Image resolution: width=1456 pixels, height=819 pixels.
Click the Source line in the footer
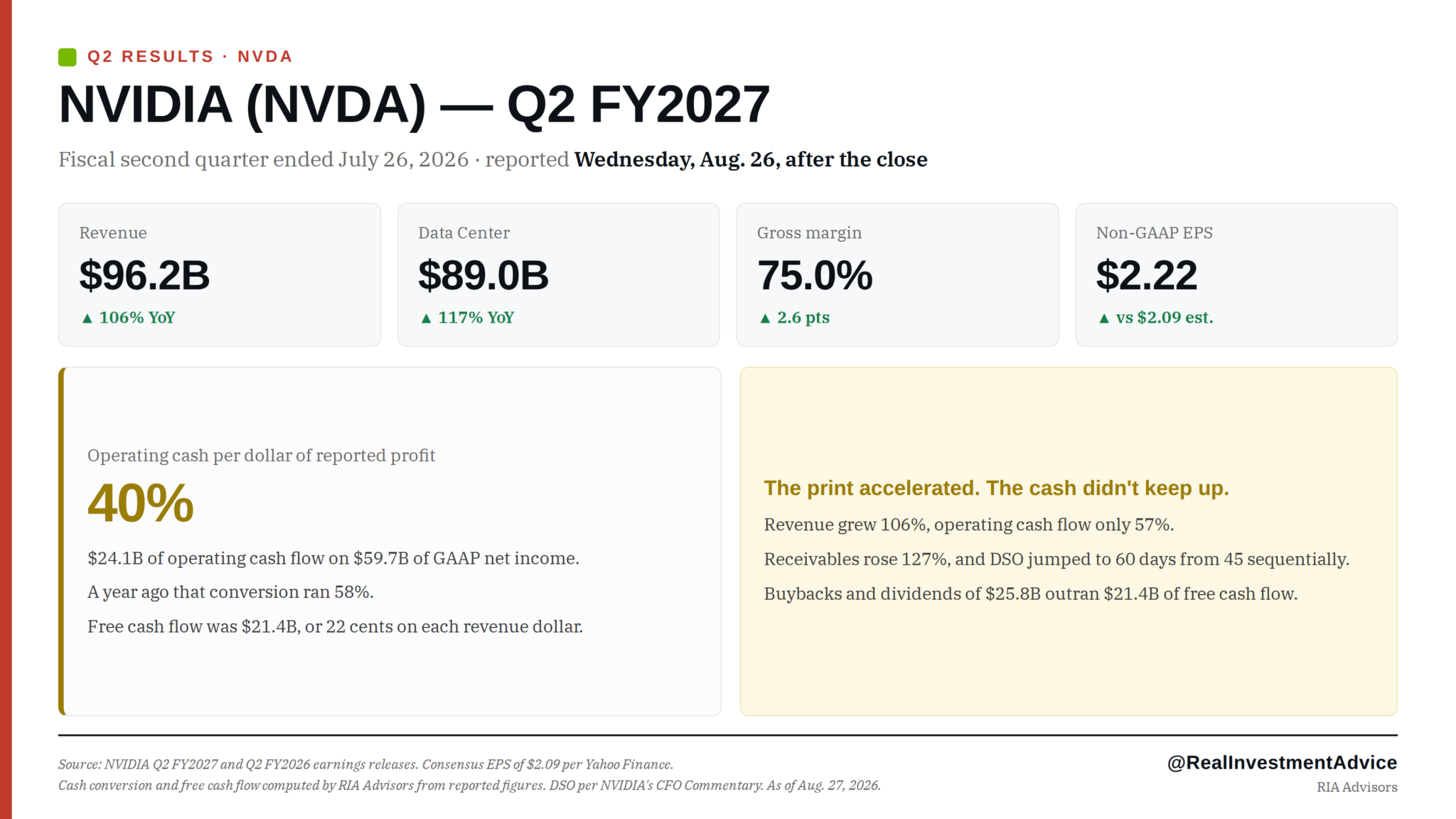(x=365, y=765)
